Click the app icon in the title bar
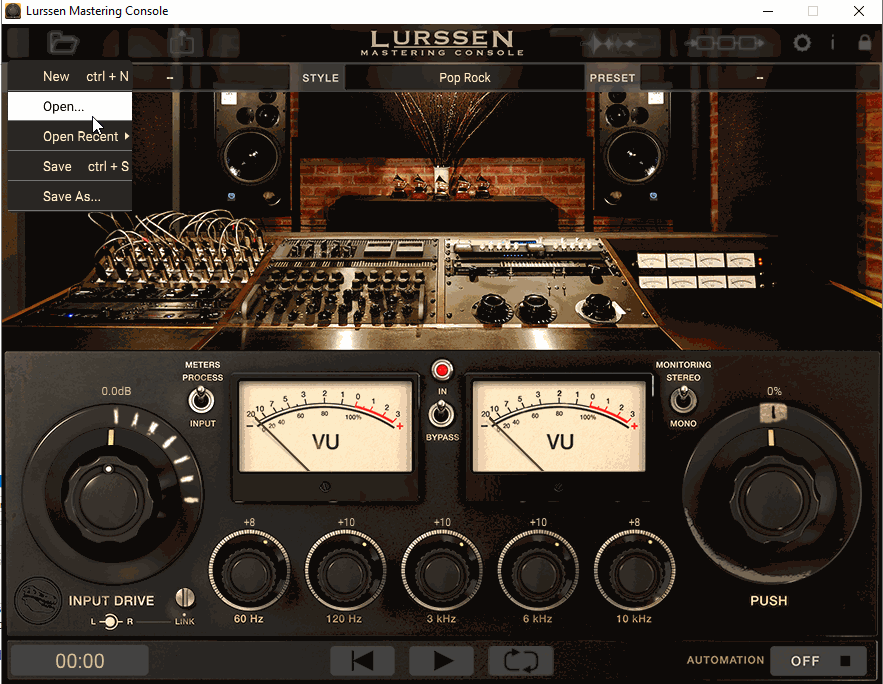Screen dimensions: 883x684 click(12, 11)
